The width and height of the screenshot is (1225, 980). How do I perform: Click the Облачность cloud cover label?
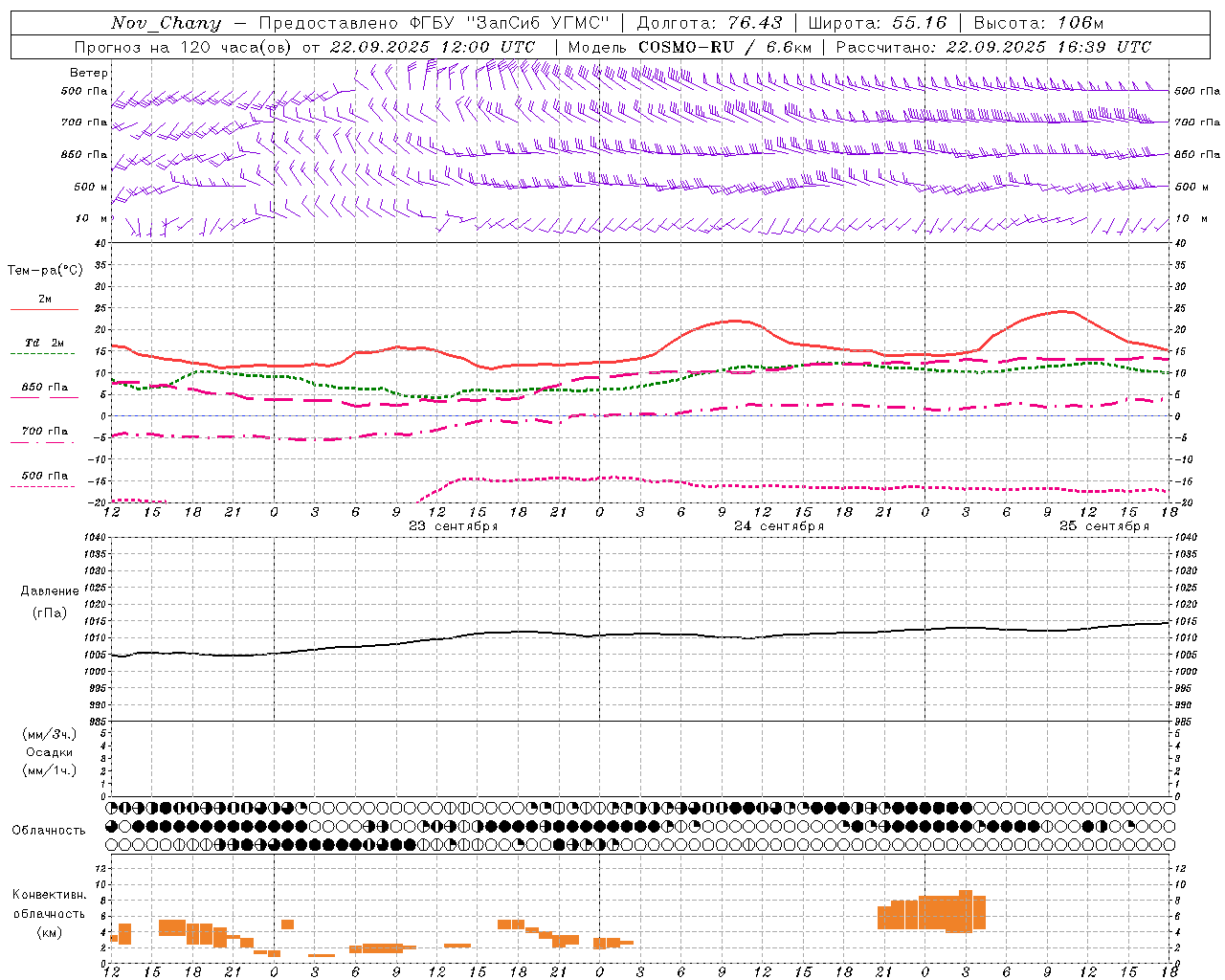click(49, 830)
